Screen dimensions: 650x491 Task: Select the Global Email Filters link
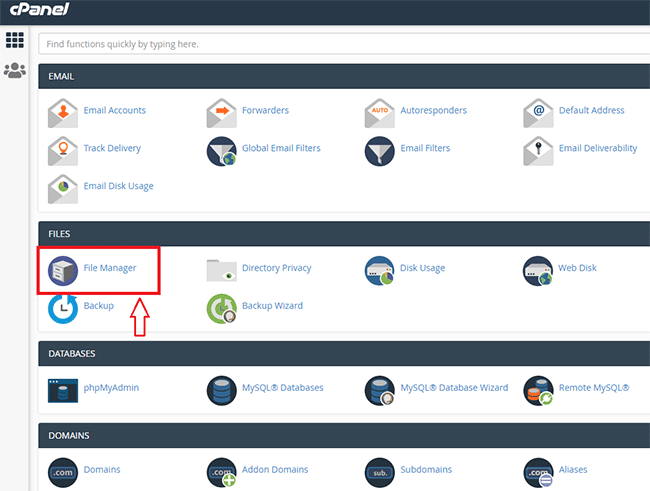coord(281,148)
